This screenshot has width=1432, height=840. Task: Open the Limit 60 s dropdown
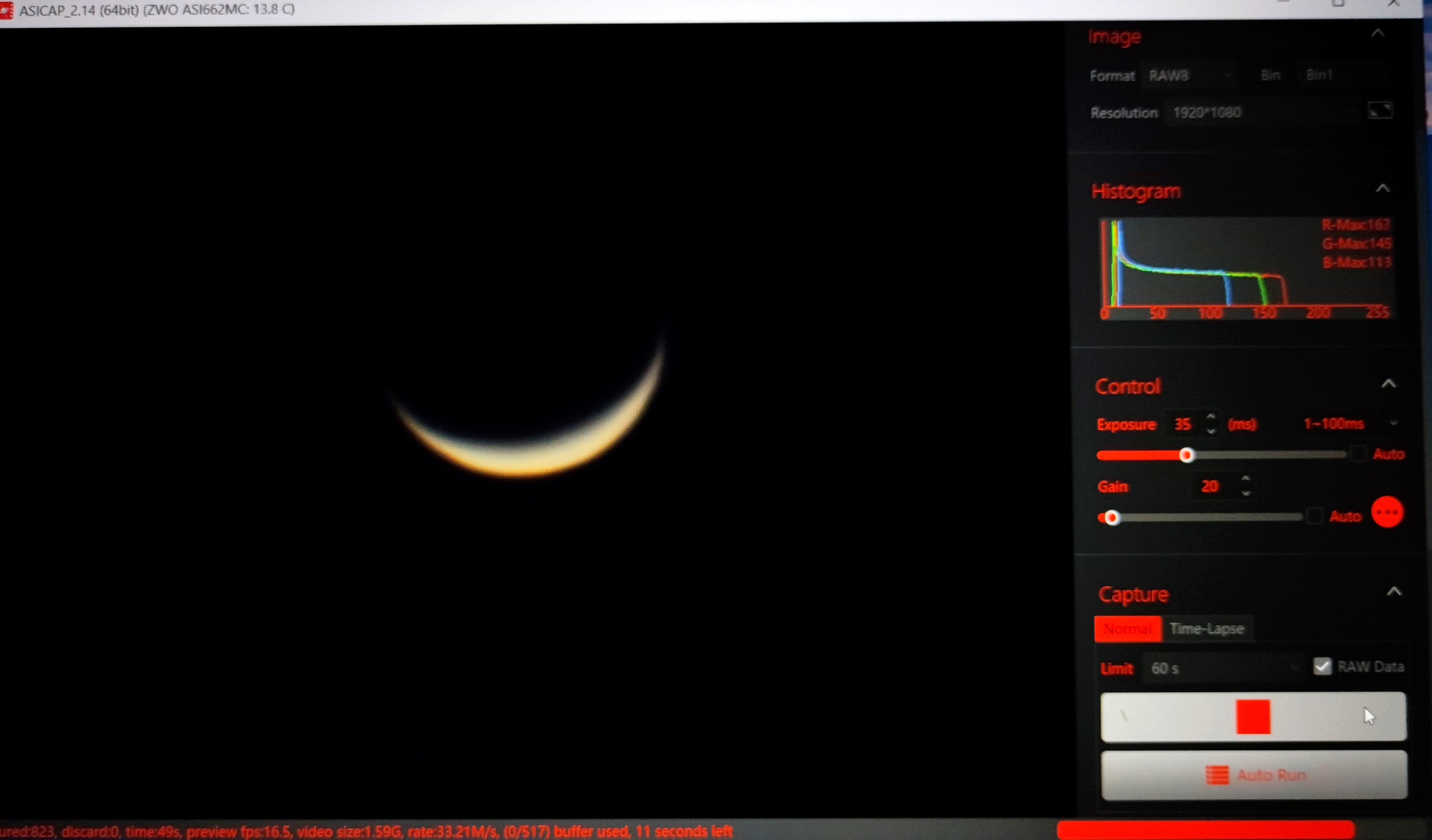[1223, 668]
